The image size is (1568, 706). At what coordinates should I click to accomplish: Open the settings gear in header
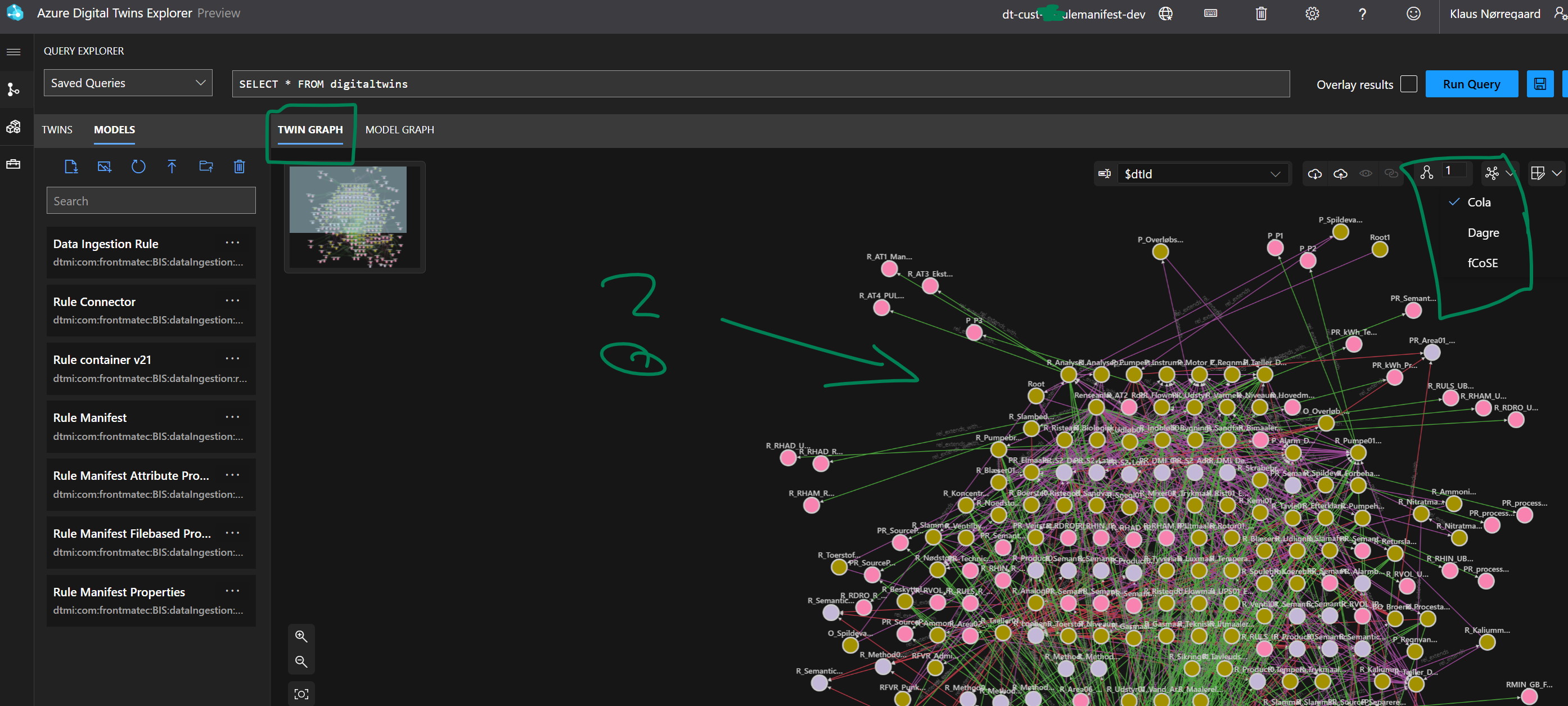click(1312, 14)
